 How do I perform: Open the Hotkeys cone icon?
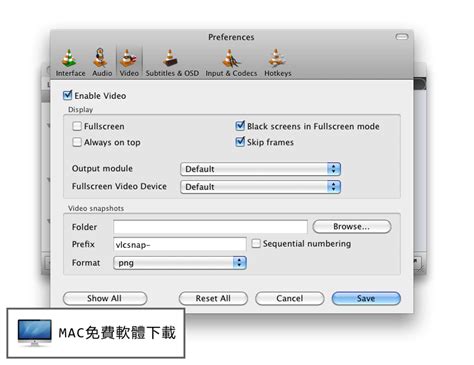277,58
